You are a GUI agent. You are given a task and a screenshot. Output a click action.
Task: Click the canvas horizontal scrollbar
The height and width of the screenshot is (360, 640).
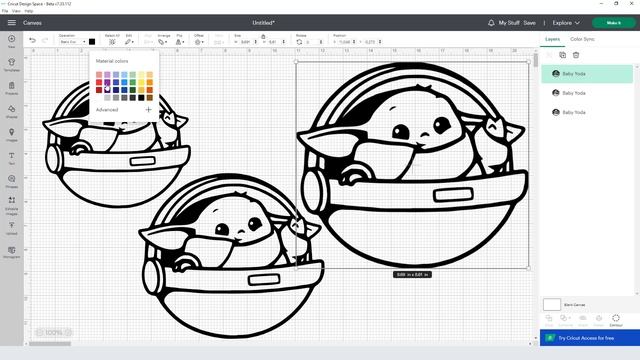50,344
